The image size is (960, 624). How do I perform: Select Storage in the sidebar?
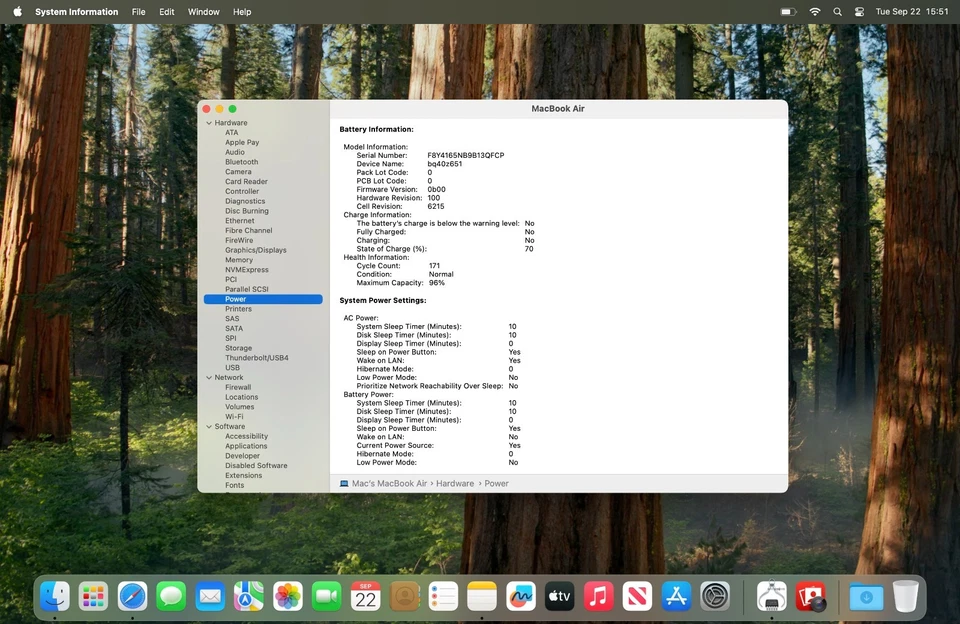pyautogui.click(x=238, y=348)
